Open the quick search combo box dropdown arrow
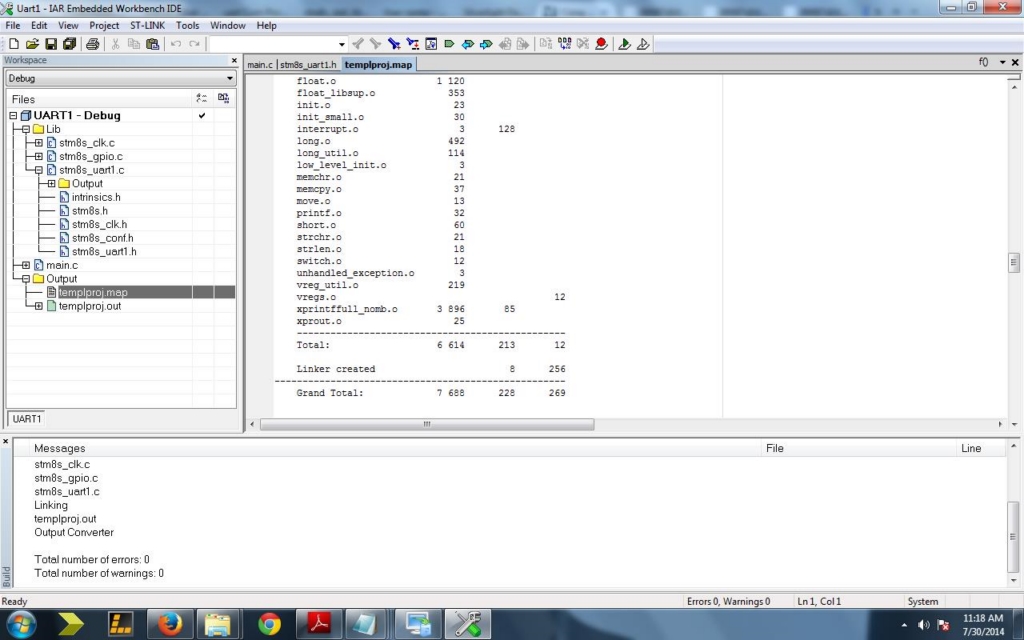This screenshot has width=1024, height=640. (342, 44)
